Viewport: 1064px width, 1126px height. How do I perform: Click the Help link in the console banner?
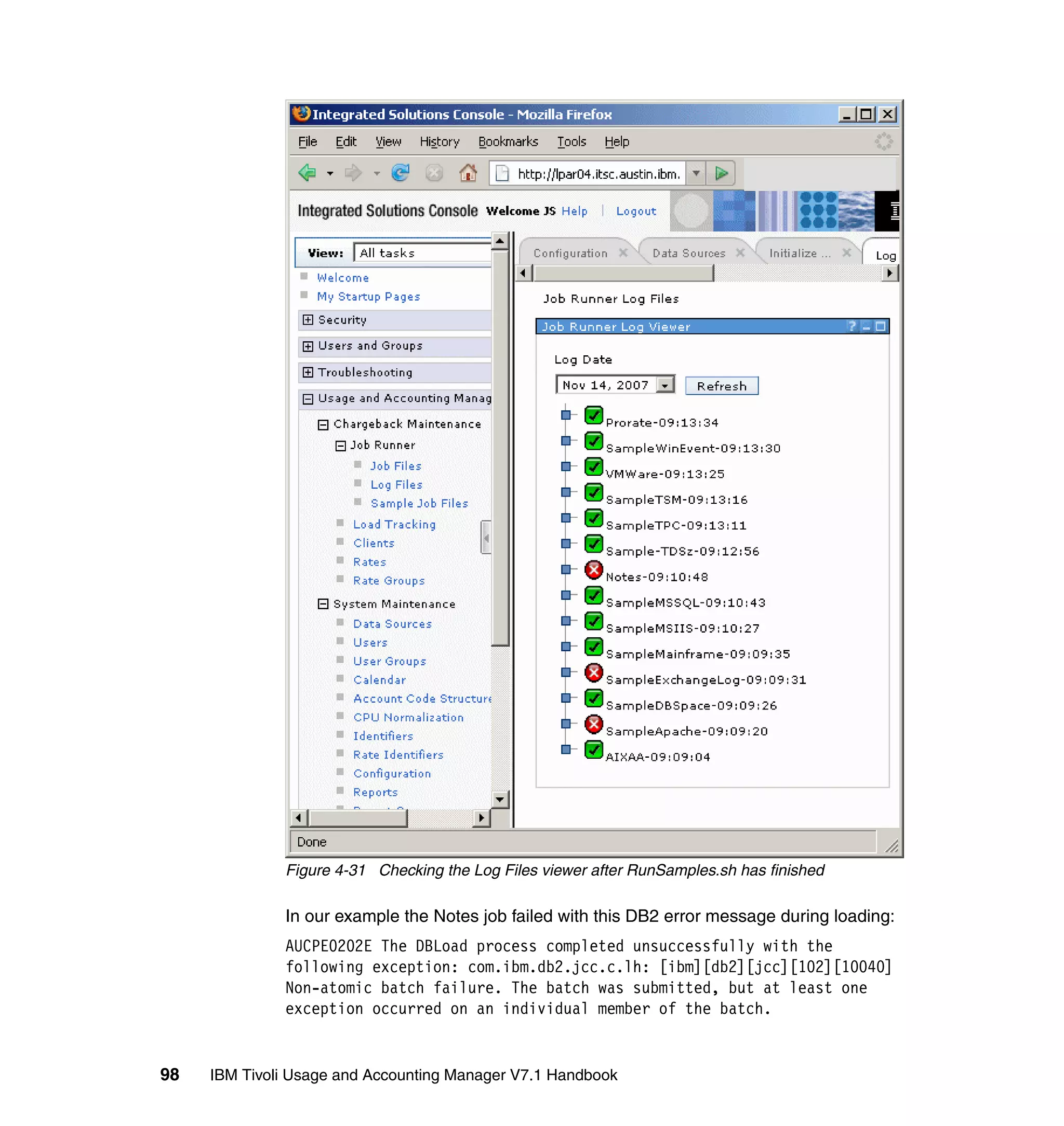[x=574, y=211]
